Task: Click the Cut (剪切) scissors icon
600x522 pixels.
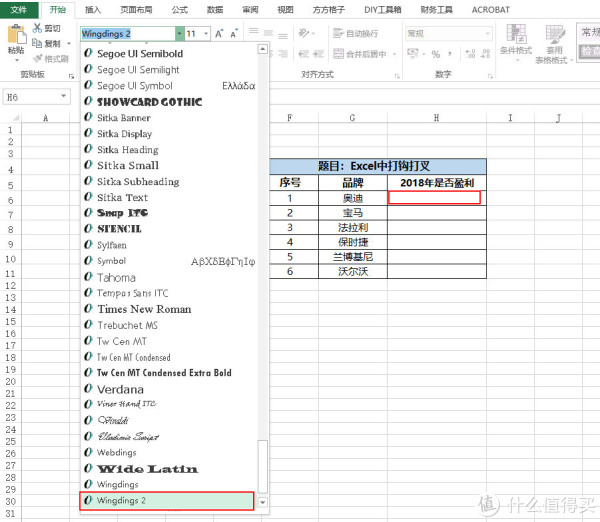Action: (x=37, y=28)
